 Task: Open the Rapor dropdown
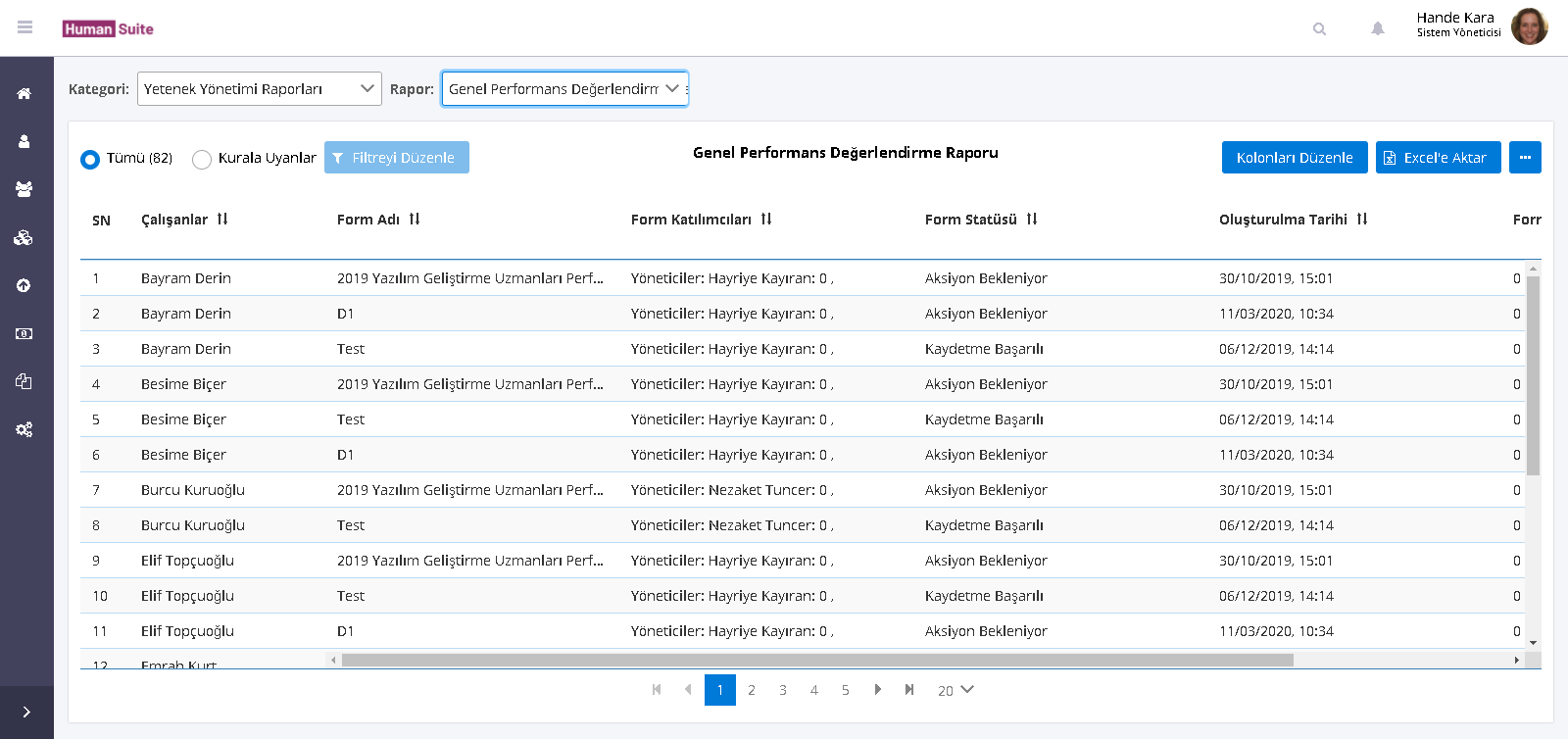click(x=564, y=89)
